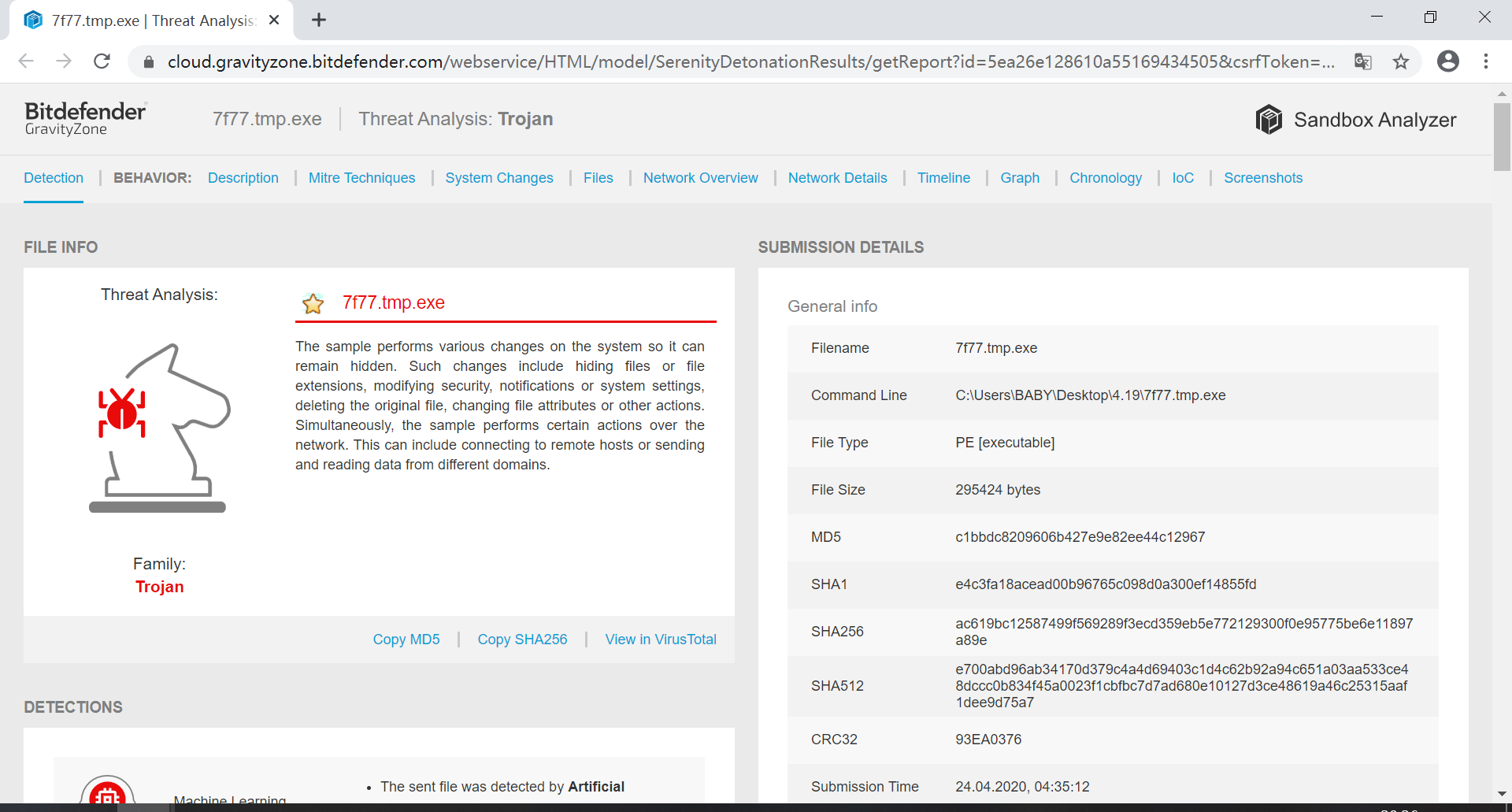The height and width of the screenshot is (812, 1512).
Task: Click the Filename value in General info
Action: coord(996,348)
